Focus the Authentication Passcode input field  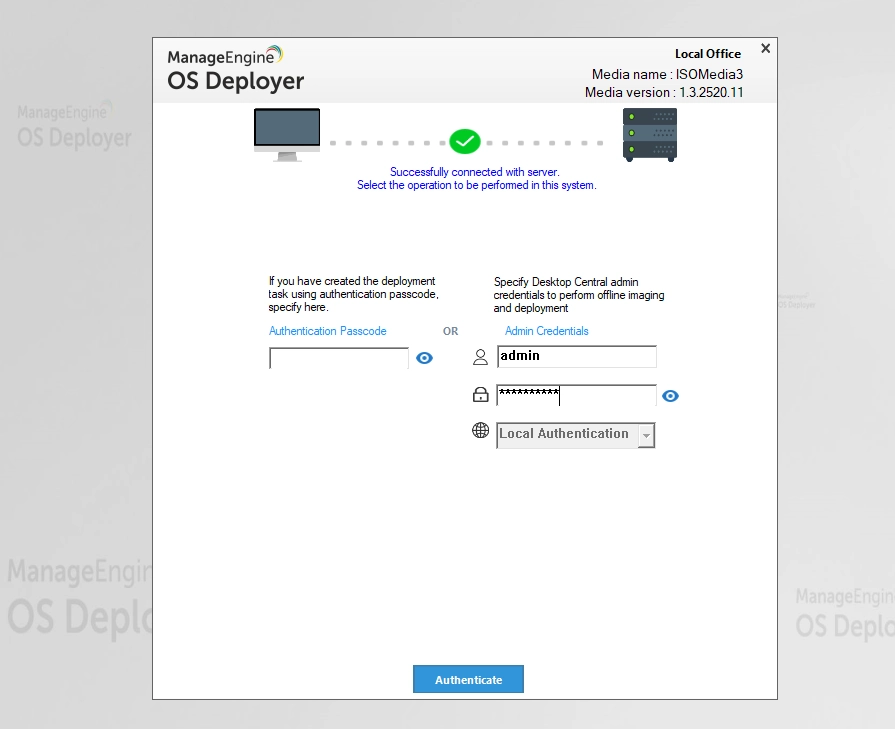(338, 358)
